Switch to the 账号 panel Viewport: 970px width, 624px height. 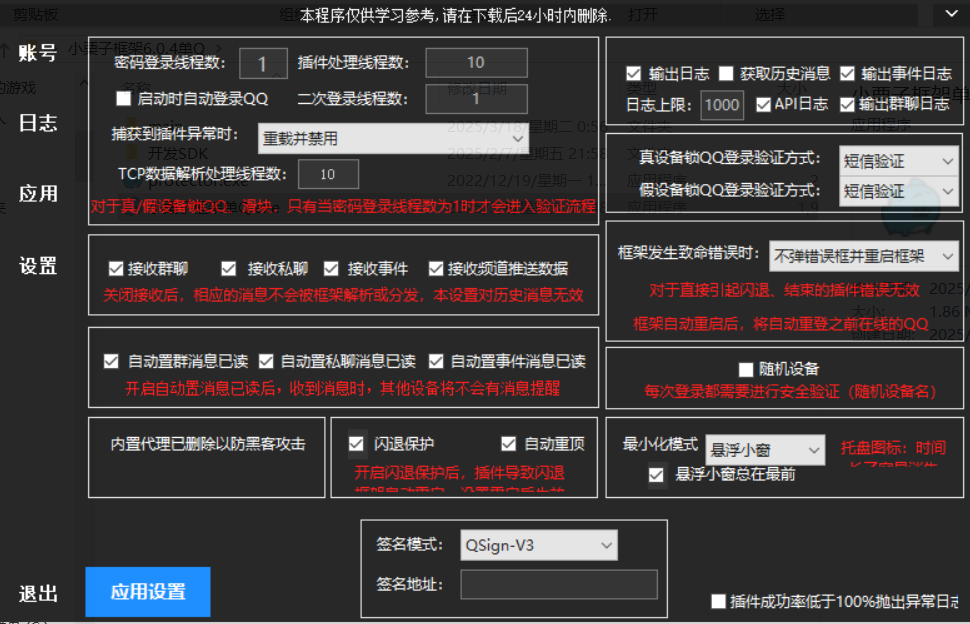pos(38,52)
